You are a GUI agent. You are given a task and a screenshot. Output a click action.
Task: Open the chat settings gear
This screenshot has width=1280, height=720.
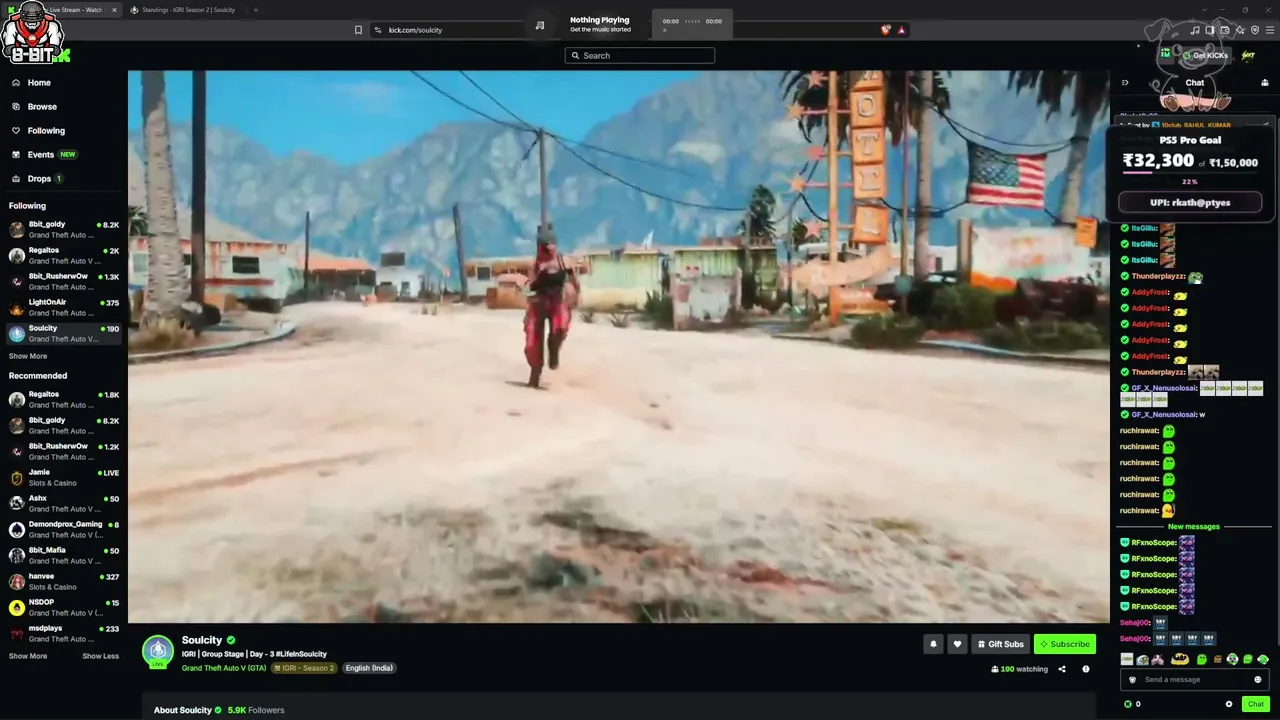tap(1229, 704)
